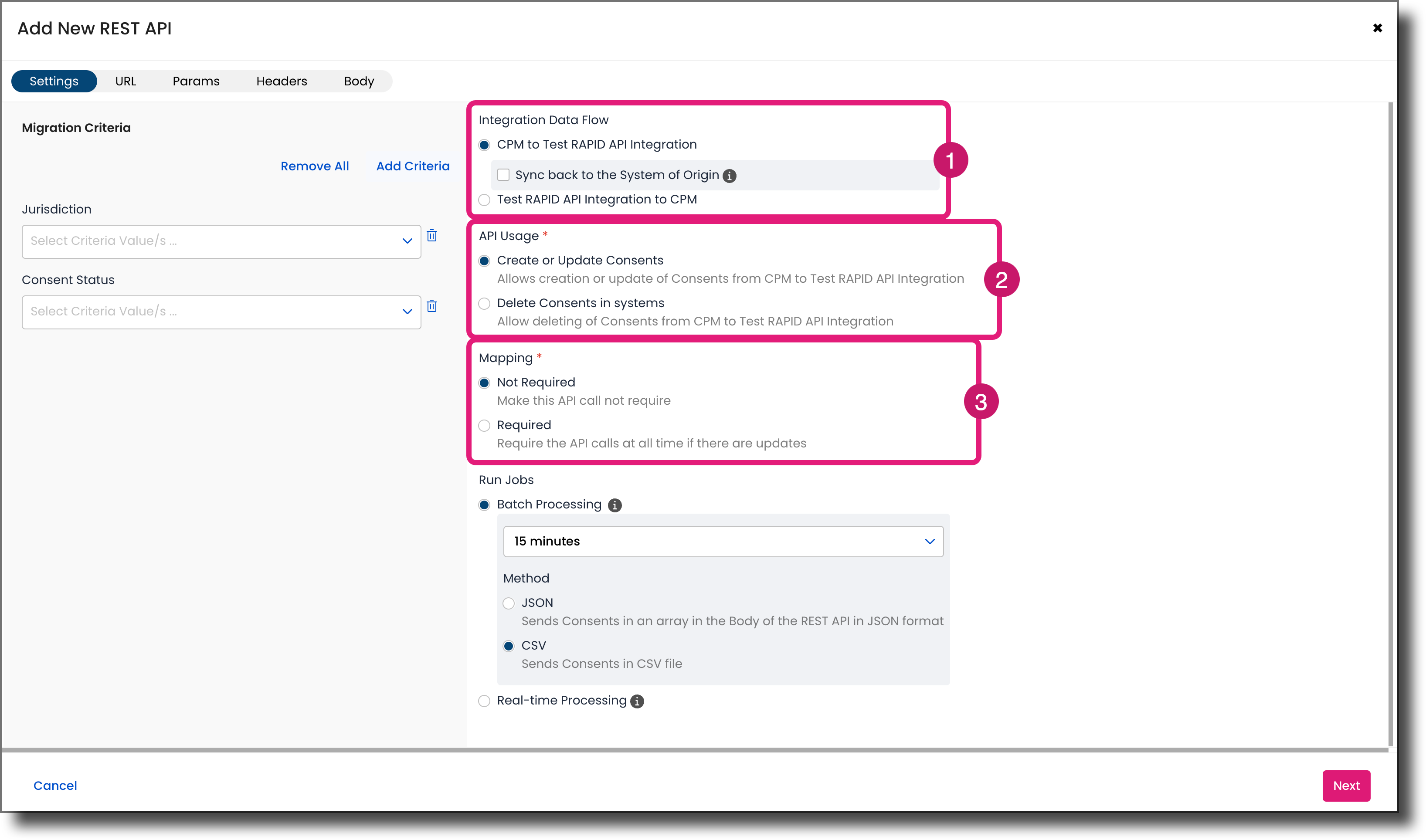Click info icon beside Sync back option
Image resolution: width=1426 pixels, height=840 pixels.
(730, 176)
